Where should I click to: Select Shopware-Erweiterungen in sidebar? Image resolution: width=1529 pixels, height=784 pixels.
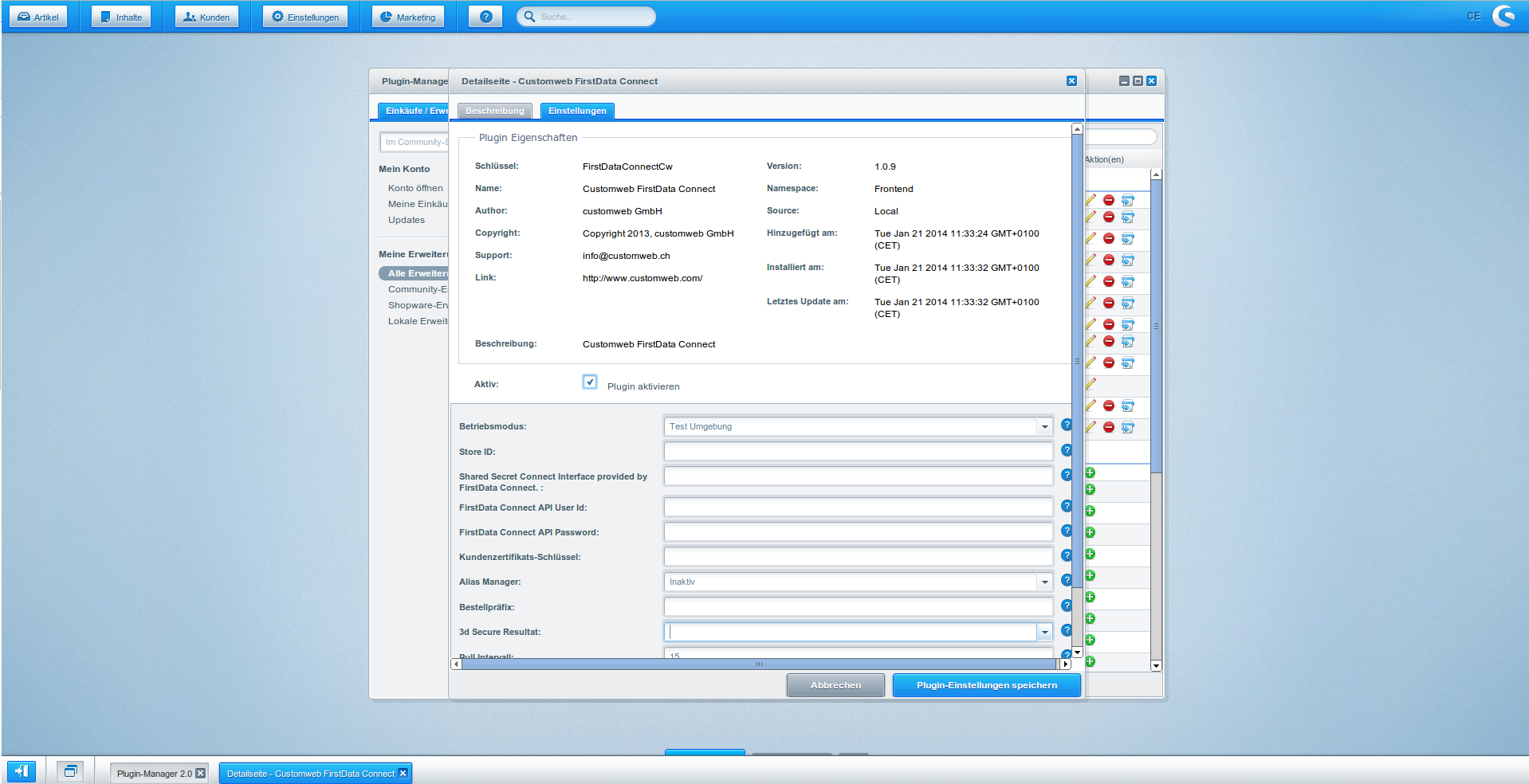coord(418,305)
